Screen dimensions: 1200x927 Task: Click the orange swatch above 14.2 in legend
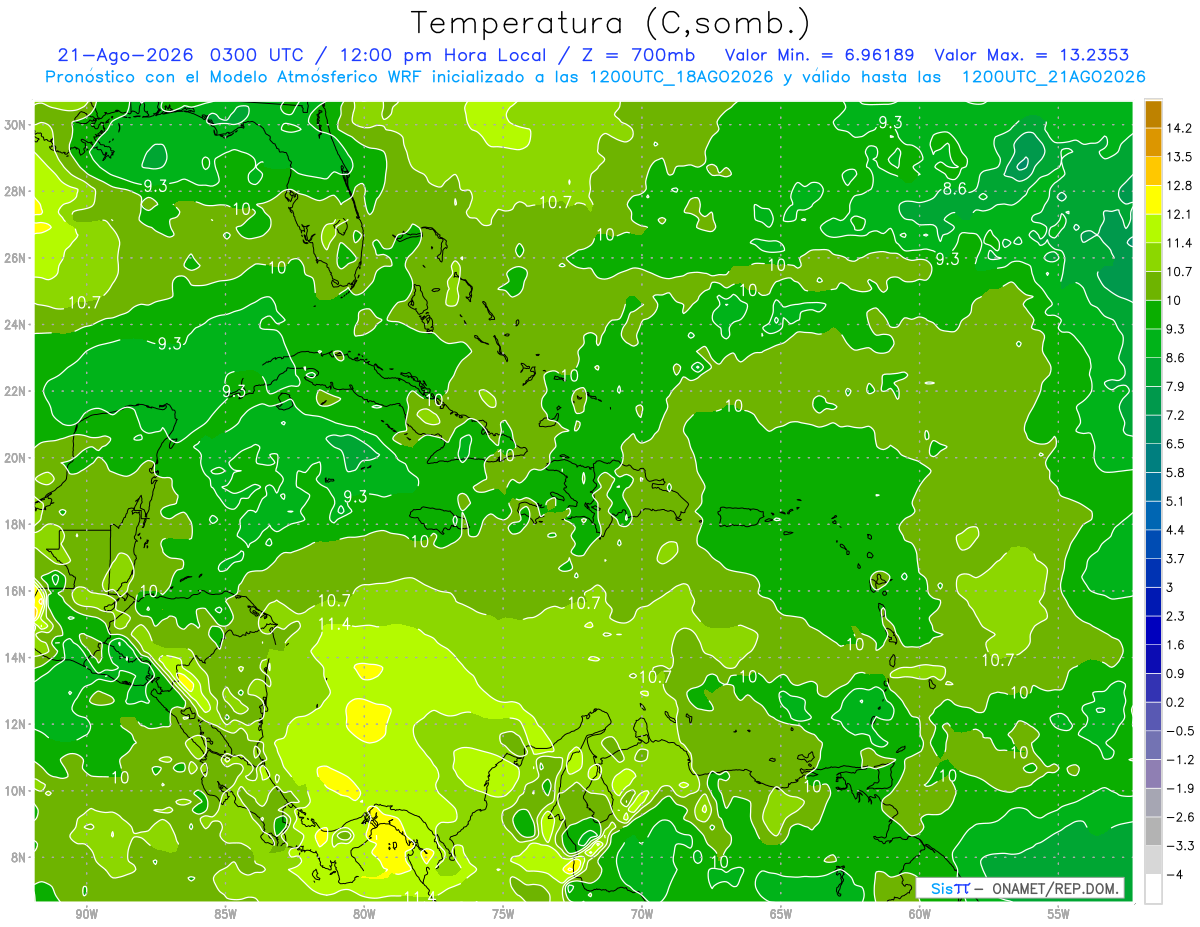click(x=1153, y=114)
